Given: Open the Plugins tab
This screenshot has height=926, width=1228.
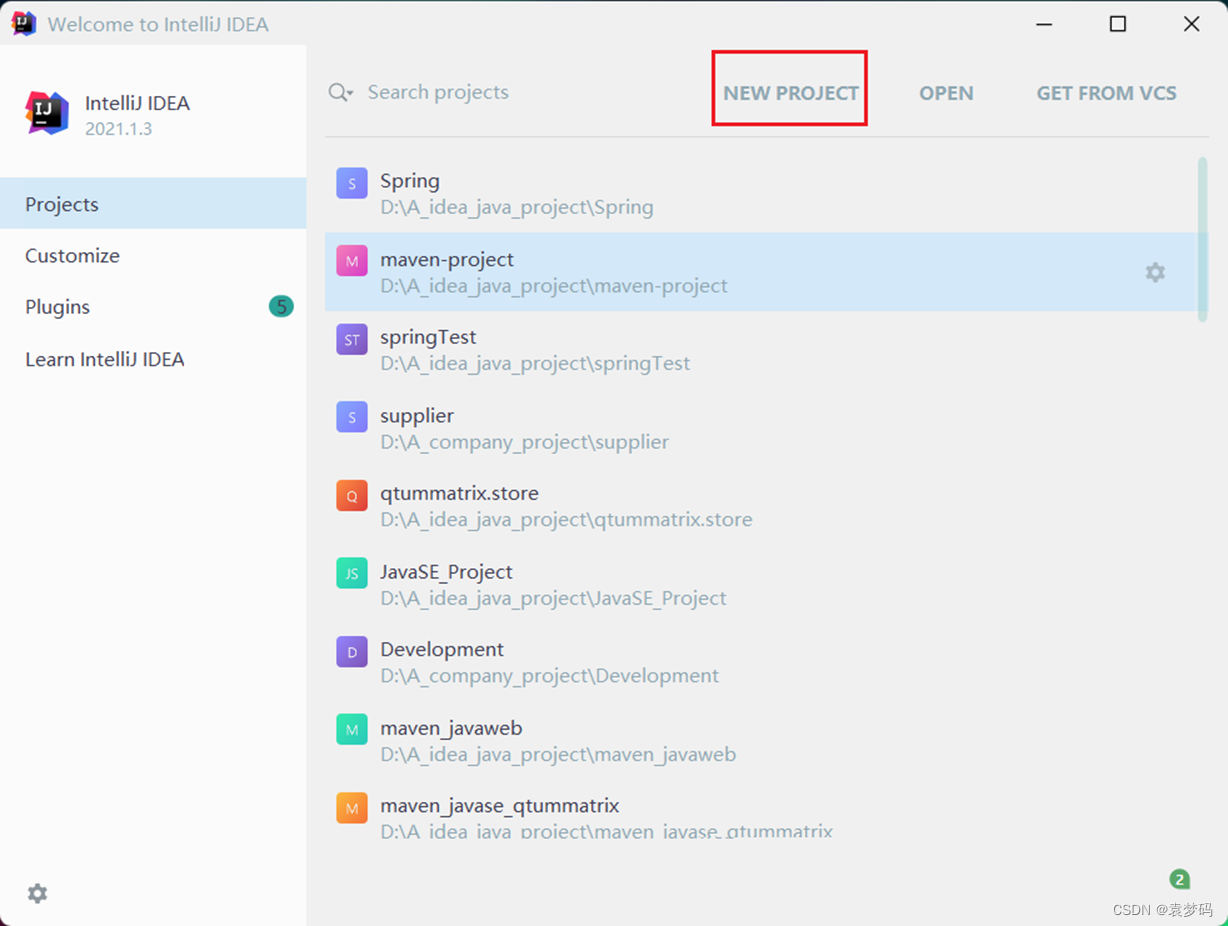Looking at the screenshot, I should [x=153, y=307].
